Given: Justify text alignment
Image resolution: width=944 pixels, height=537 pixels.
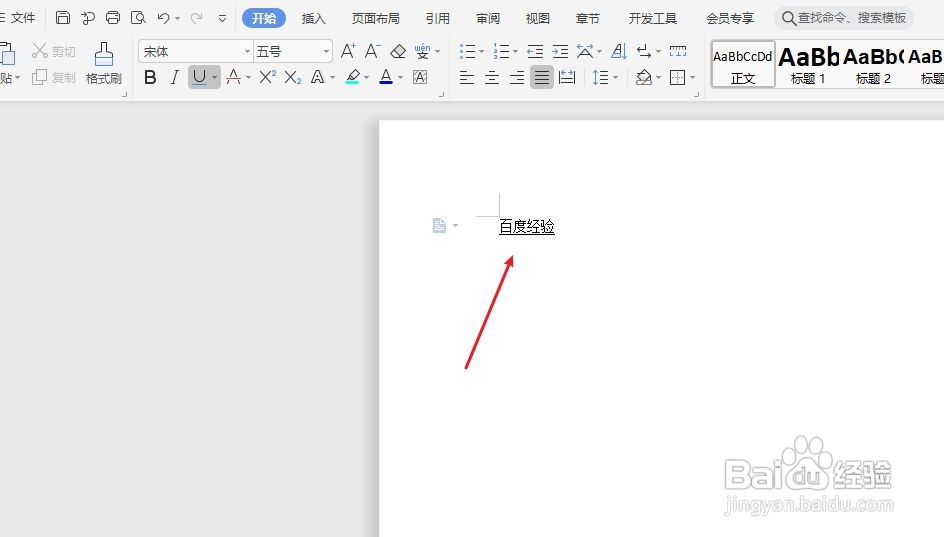Looking at the screenshot, I should point(542,77).
